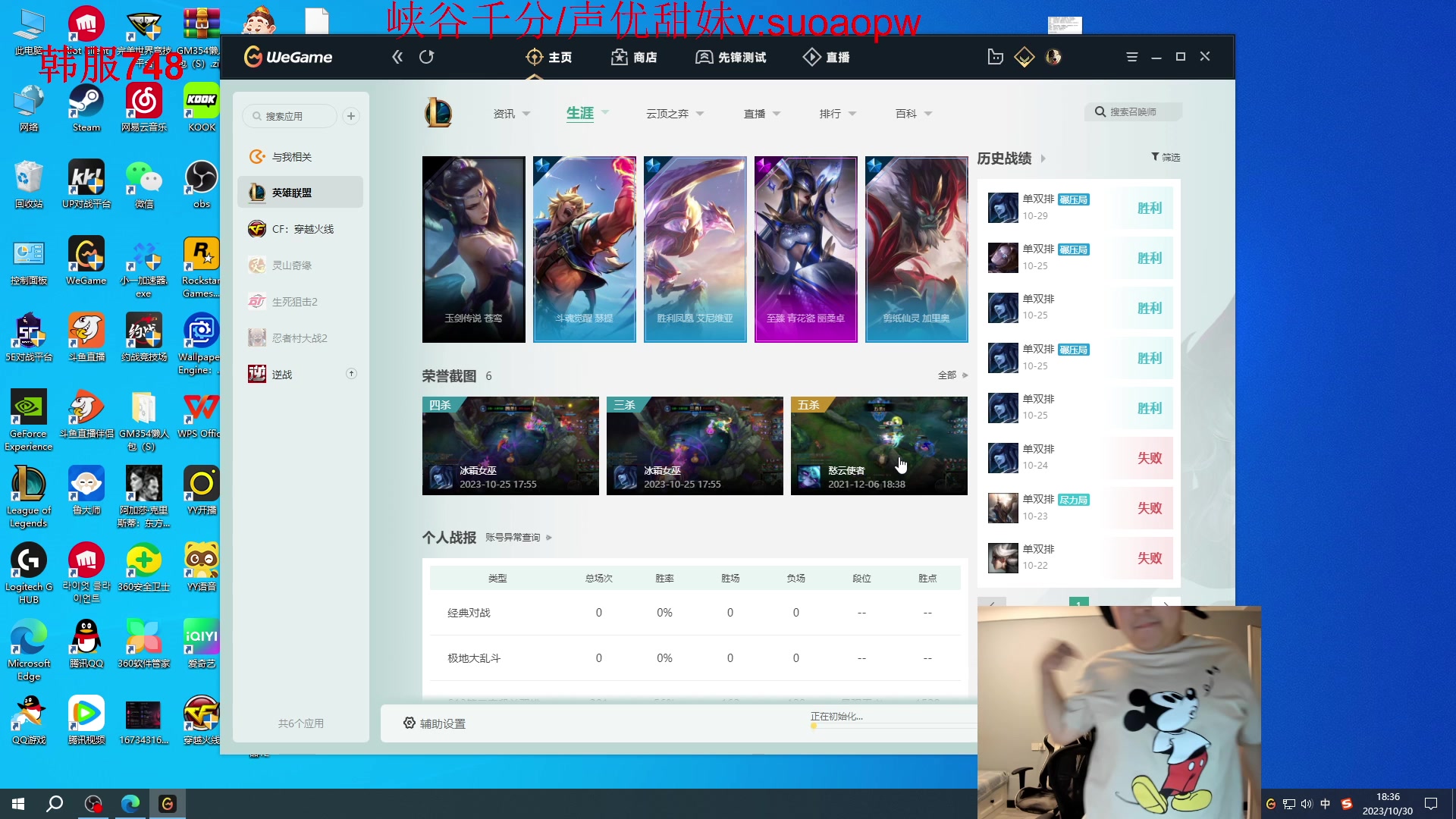Open the 网易云音乐 desktop icon
Screen dimensions: 1456x819
tap(144, 107)
